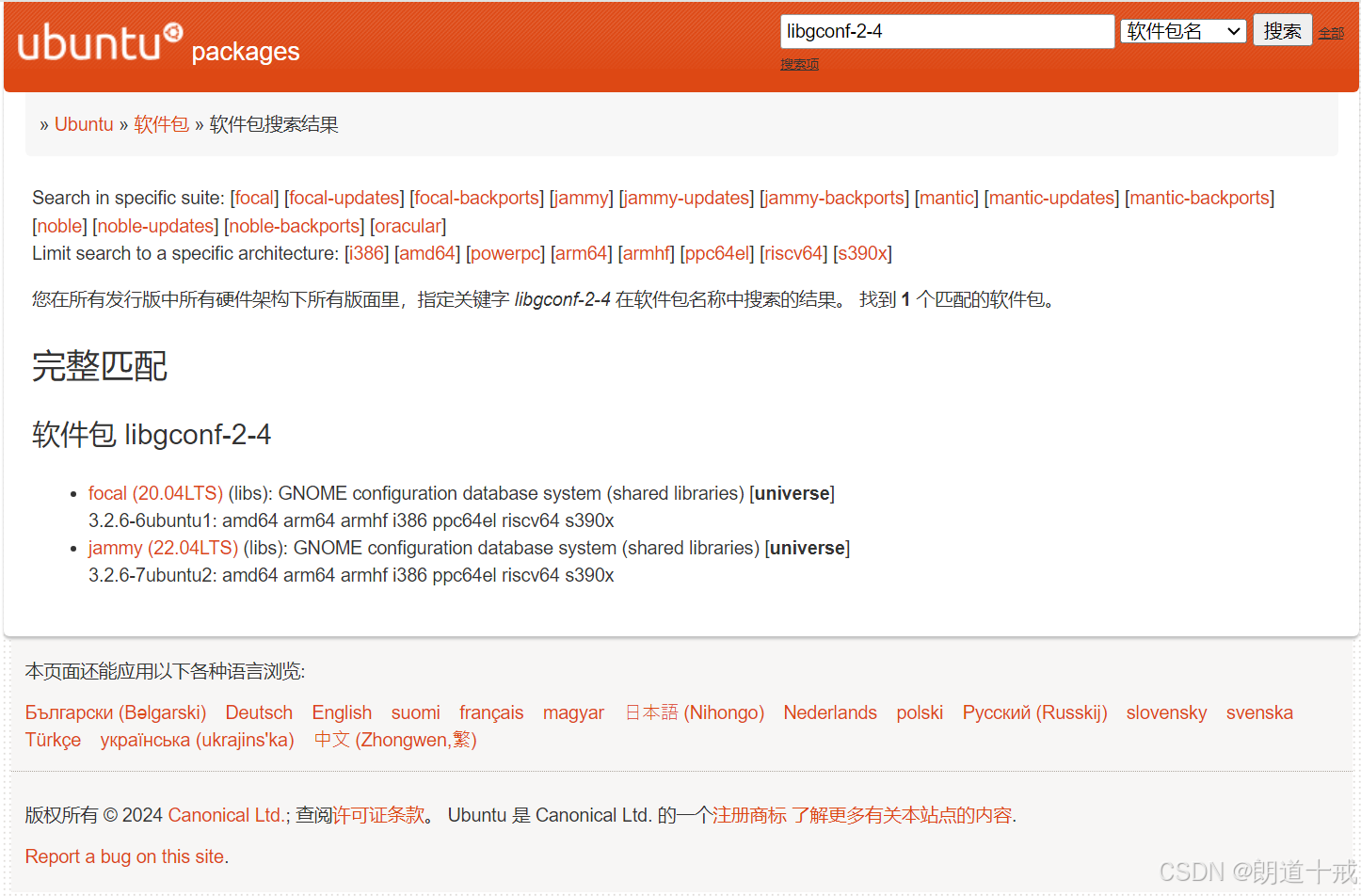Switch language to Nederlands

pyautogui.click(x=830, y=712)
